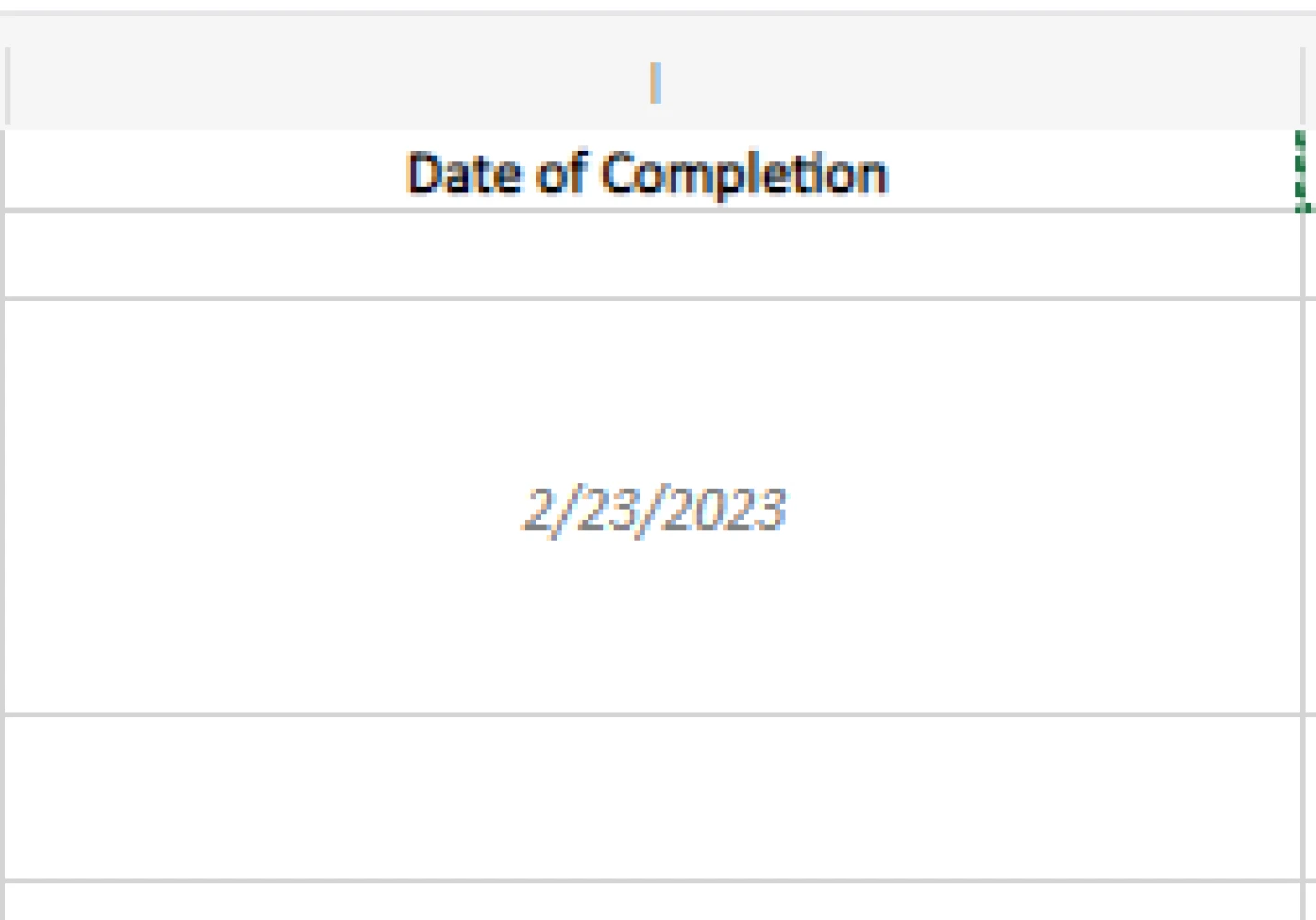Select the empty cell directly below 2/23/2023
Screen dimensions: 1316x920
[x=653, y=798]
